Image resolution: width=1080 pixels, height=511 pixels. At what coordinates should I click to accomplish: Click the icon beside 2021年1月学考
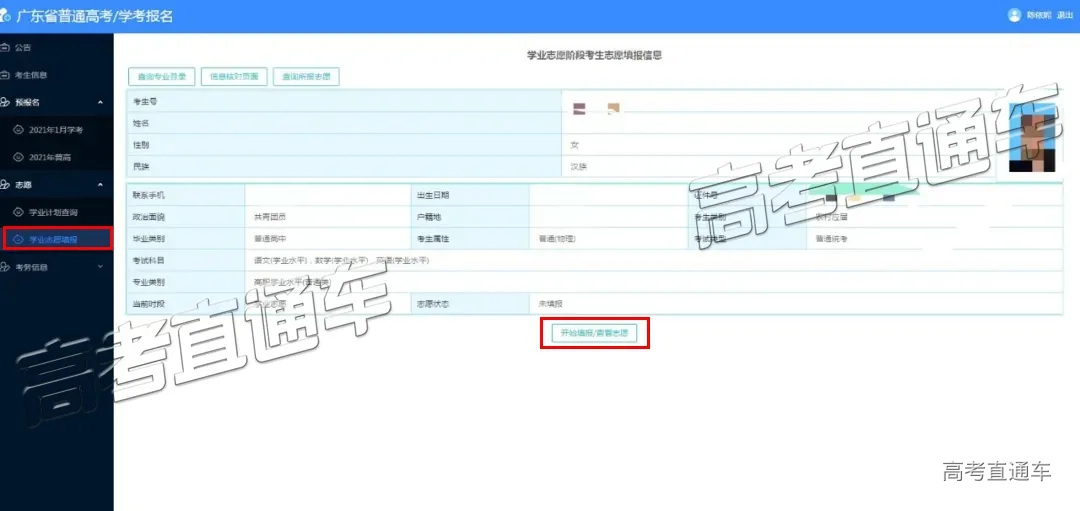[x=18, y=130]
